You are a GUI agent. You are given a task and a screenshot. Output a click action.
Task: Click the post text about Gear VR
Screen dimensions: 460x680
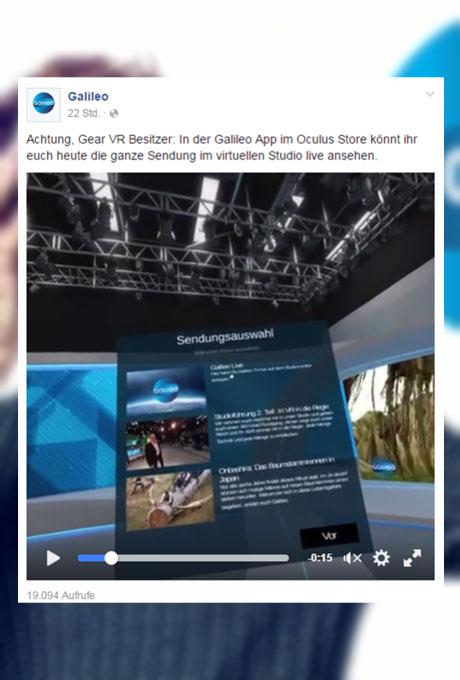pyautogui.click(x=222, y=147)
